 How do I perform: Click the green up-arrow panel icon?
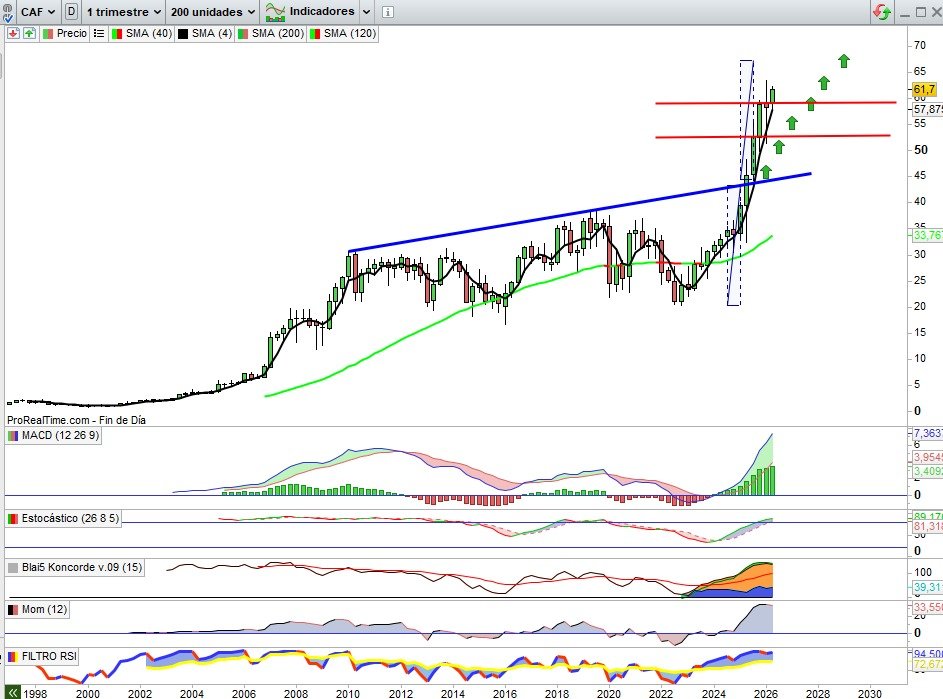pos(29,34)
